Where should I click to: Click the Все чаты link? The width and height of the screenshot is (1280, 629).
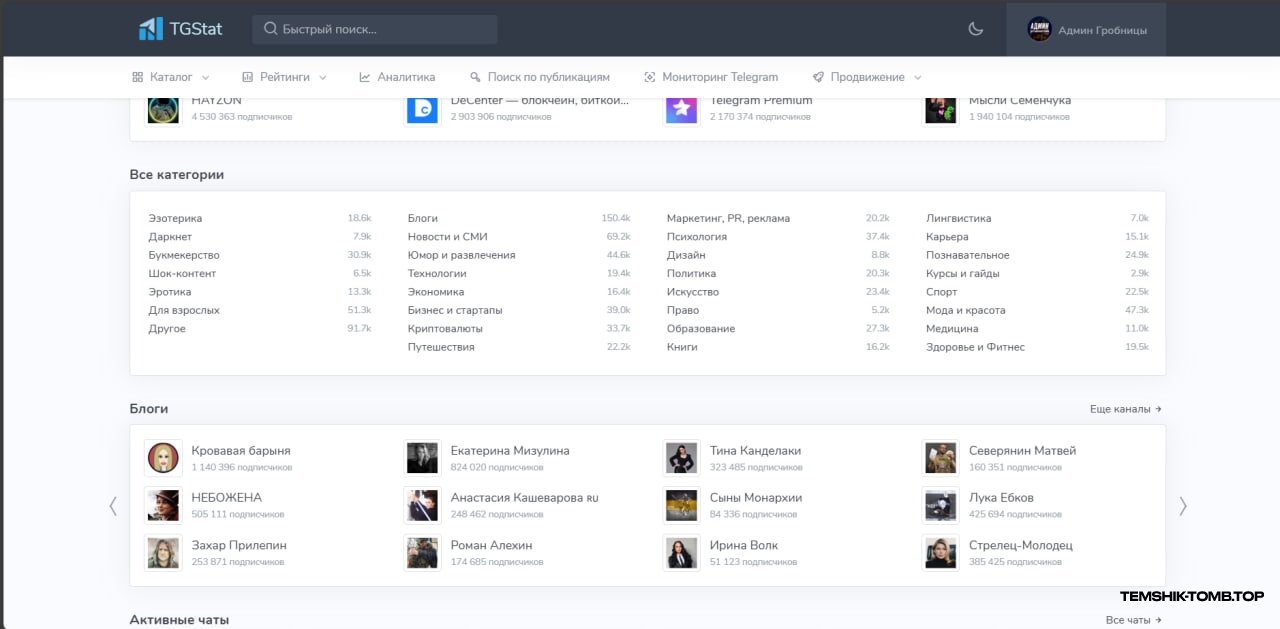point(1134,620)
